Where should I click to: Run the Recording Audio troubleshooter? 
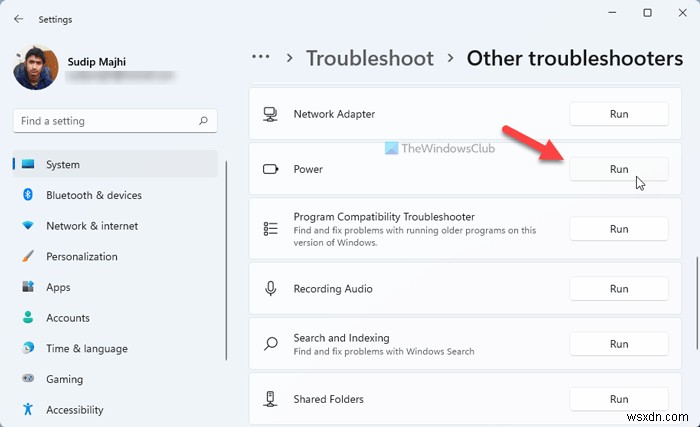pyautogui.click(x=619, y=289)
